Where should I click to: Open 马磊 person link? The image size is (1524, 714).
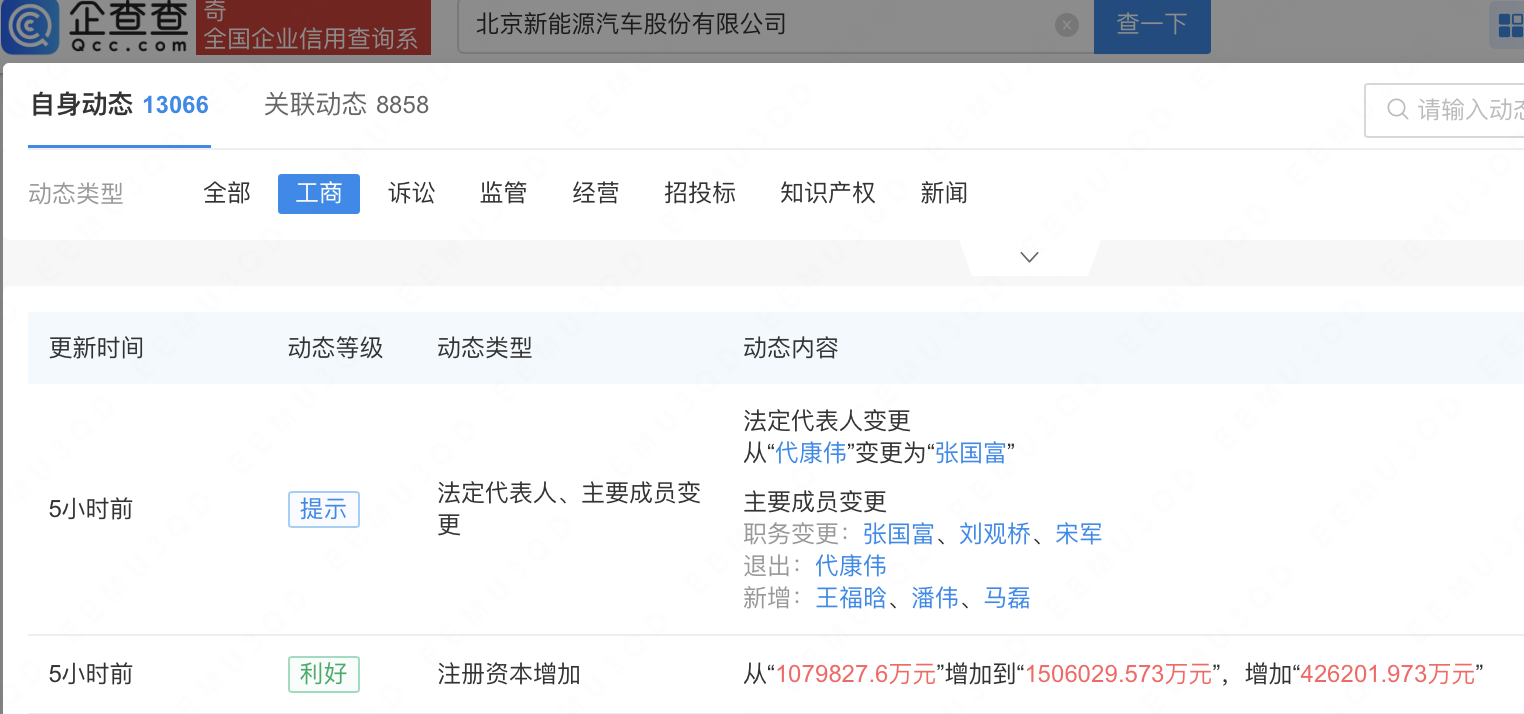(1007, 598)
